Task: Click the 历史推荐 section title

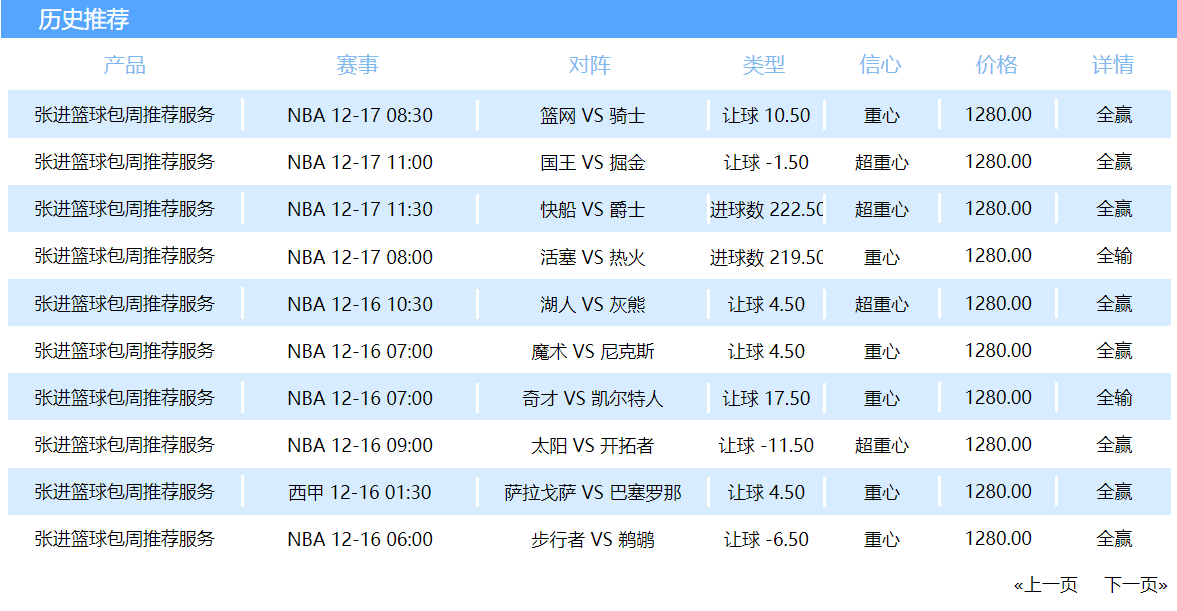Action: click(83, 19)
